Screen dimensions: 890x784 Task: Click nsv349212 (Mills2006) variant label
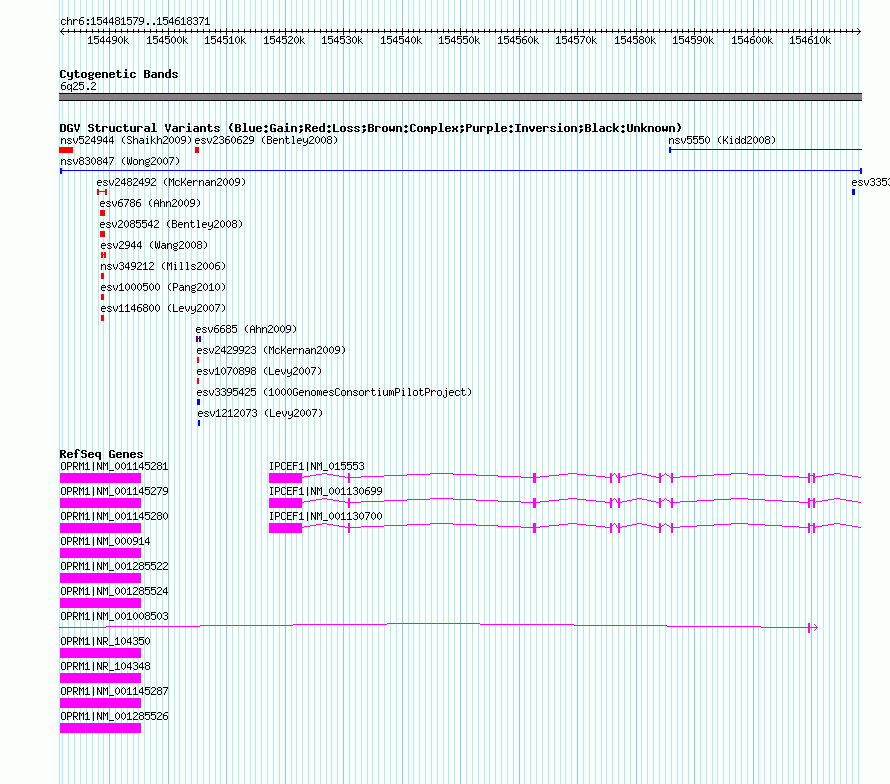163,266
